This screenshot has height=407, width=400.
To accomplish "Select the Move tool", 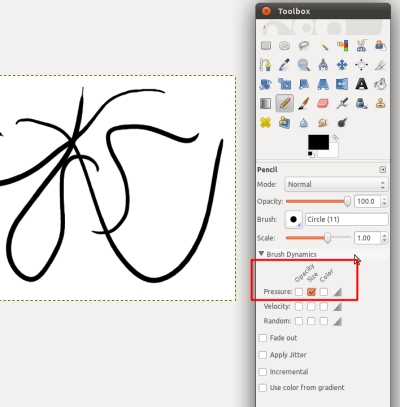I will pyautogui.click(x=342, y=65).
